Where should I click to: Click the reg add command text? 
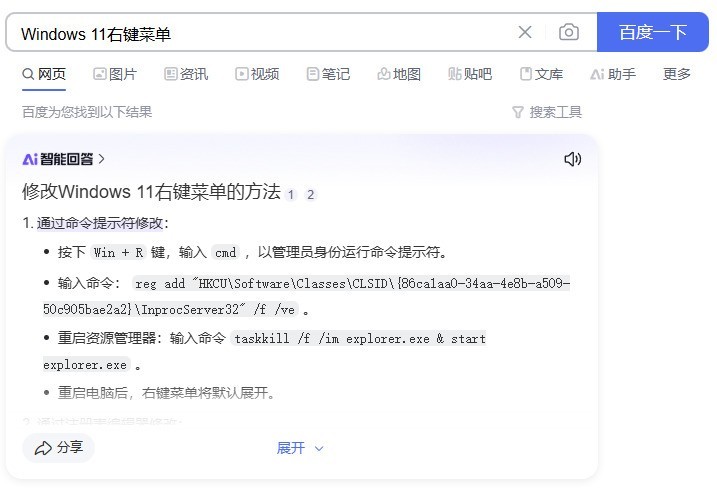306,296
